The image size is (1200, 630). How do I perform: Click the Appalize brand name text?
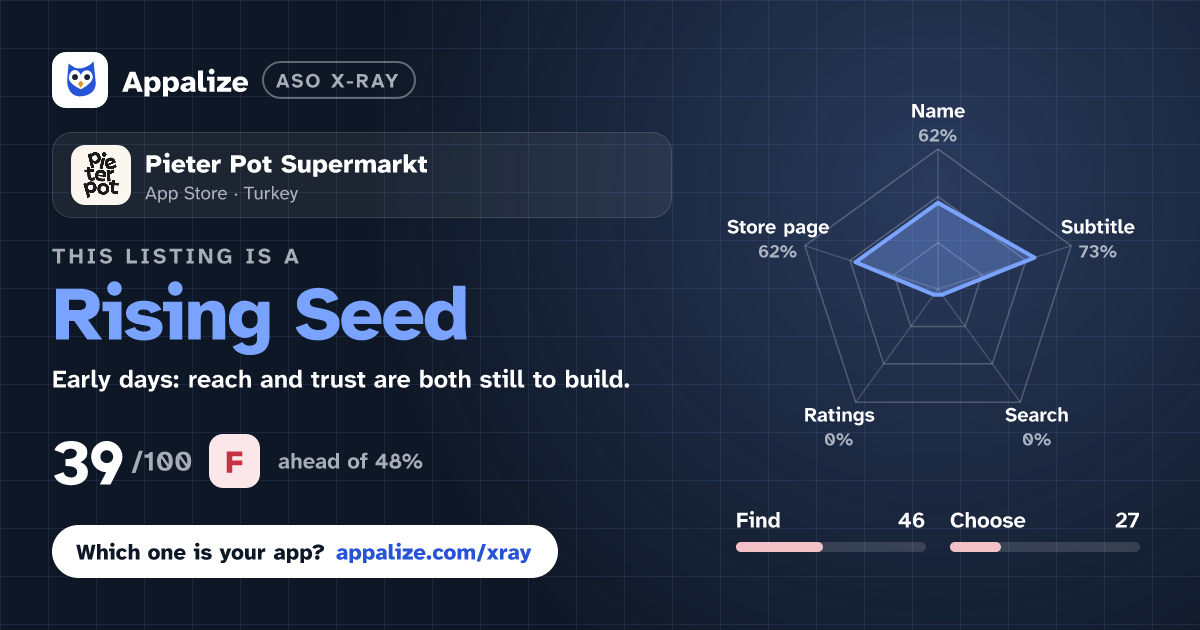(185, 82)
